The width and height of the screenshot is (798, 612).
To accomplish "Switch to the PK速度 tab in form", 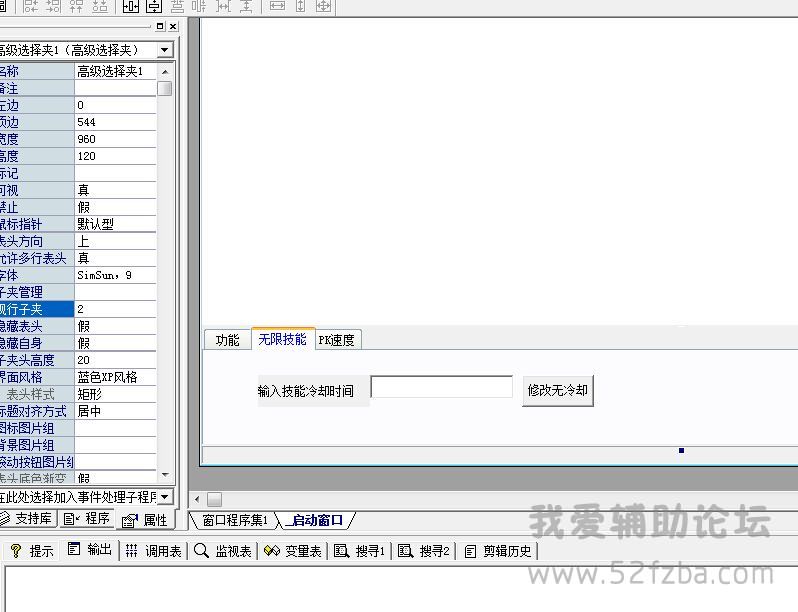I will pyautogui.click(x=337, y=340).
